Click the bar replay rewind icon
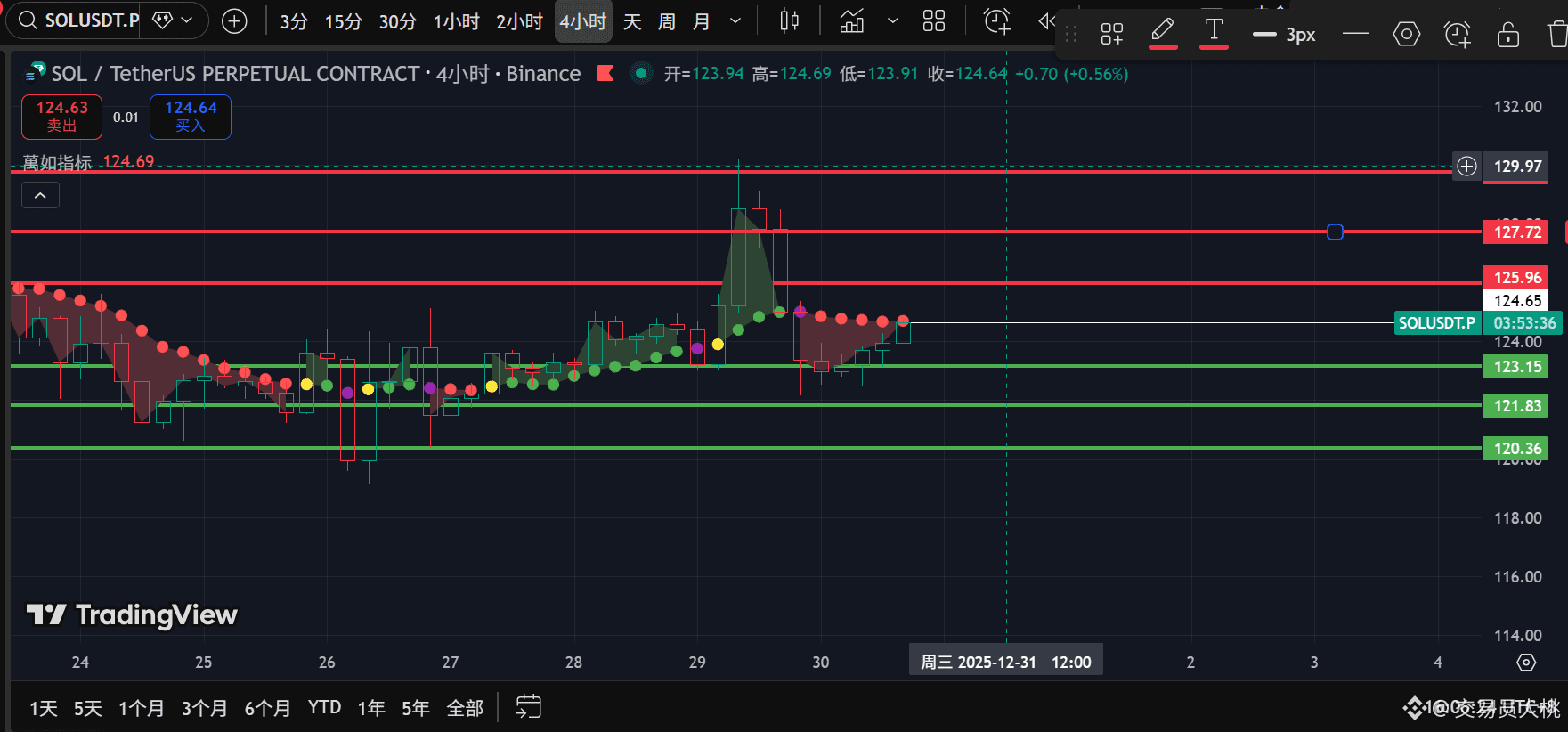Screen dimensions: 1568x732 point(1046,20)
